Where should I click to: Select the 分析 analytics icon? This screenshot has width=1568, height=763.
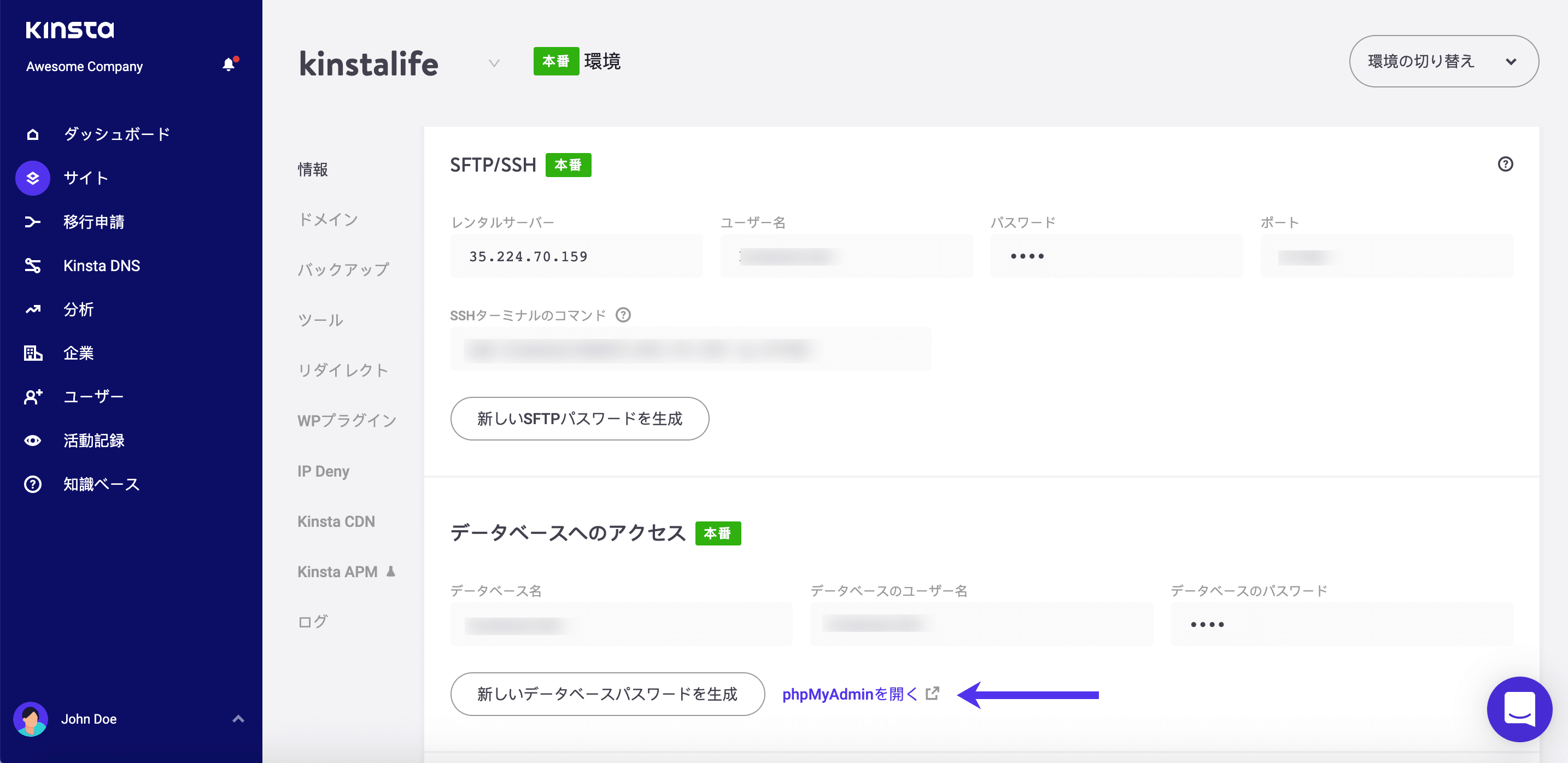[32, 309]
